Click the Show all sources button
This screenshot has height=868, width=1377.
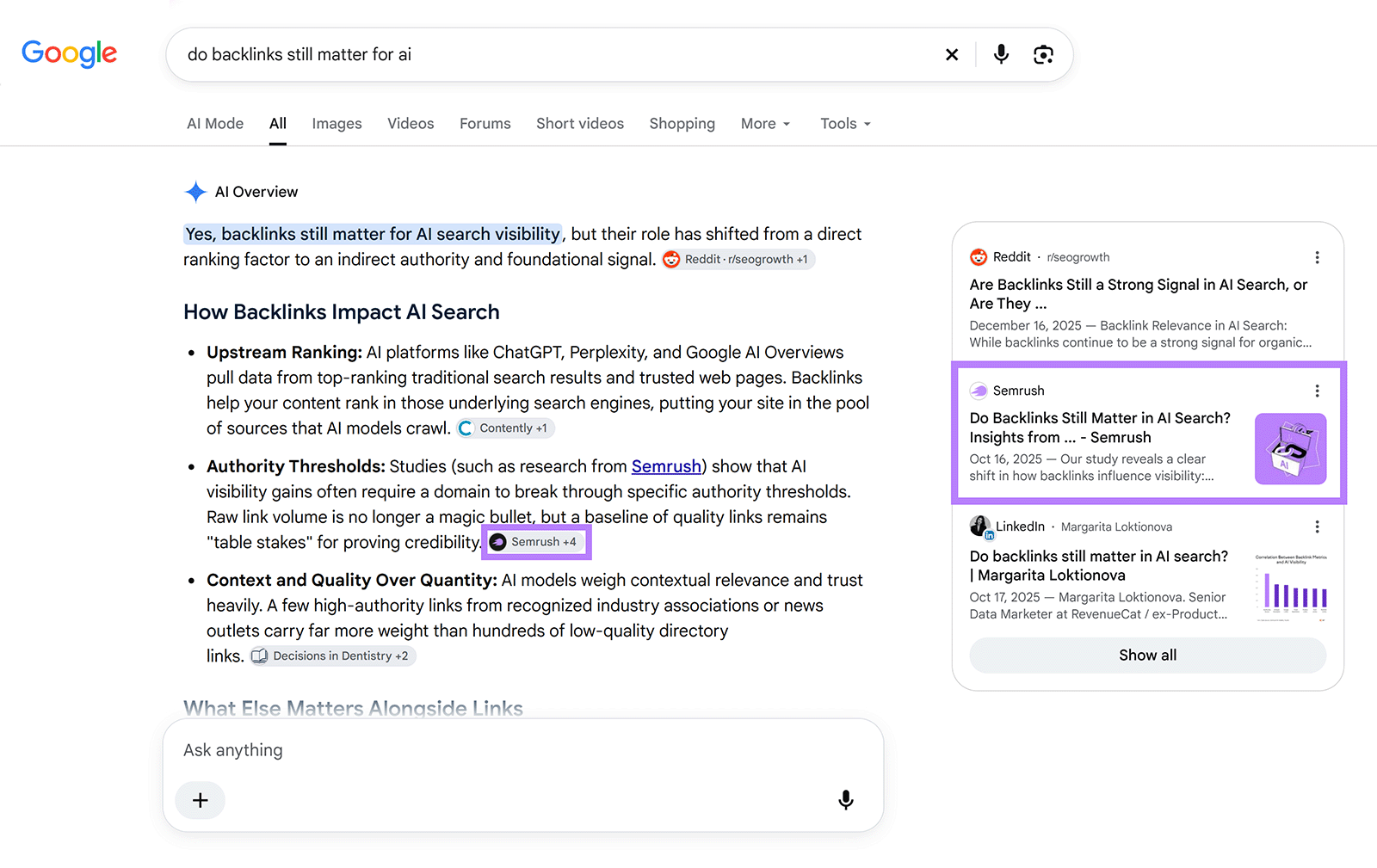(1147, 656)
